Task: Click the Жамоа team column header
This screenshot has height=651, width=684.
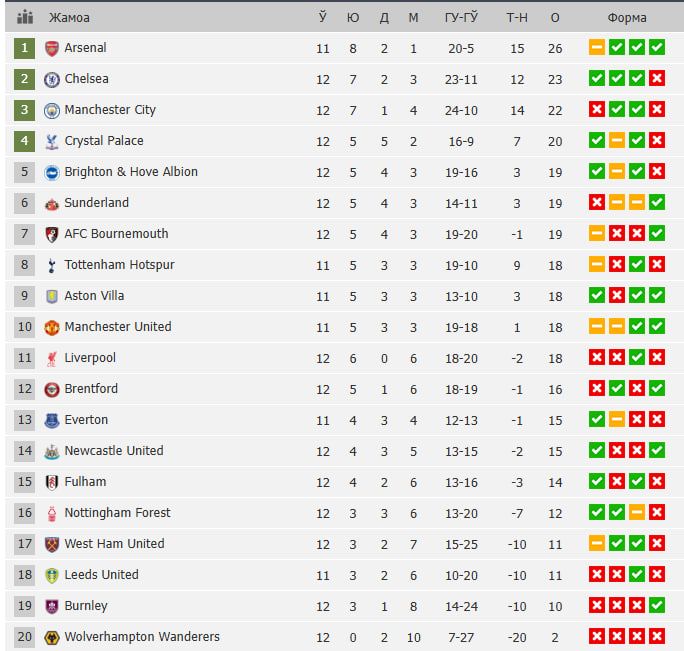Action: tap(68, 17)
